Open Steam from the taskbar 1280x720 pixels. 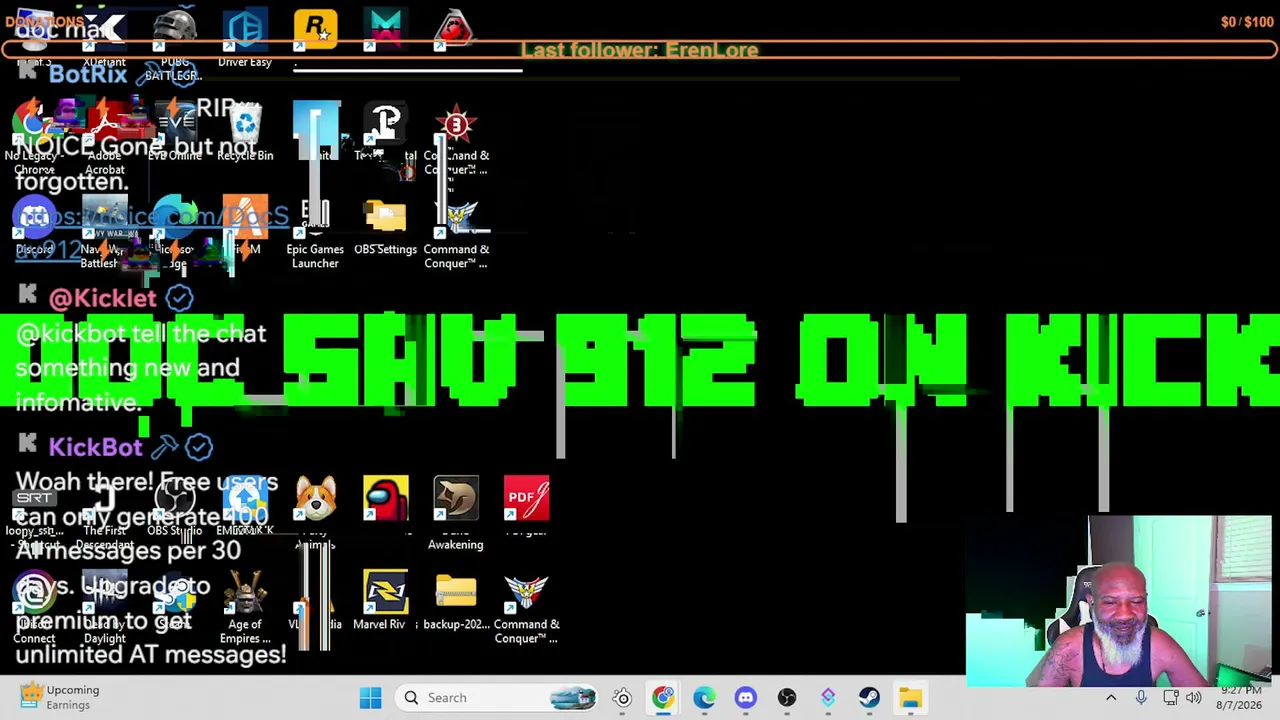coord(868,698)
